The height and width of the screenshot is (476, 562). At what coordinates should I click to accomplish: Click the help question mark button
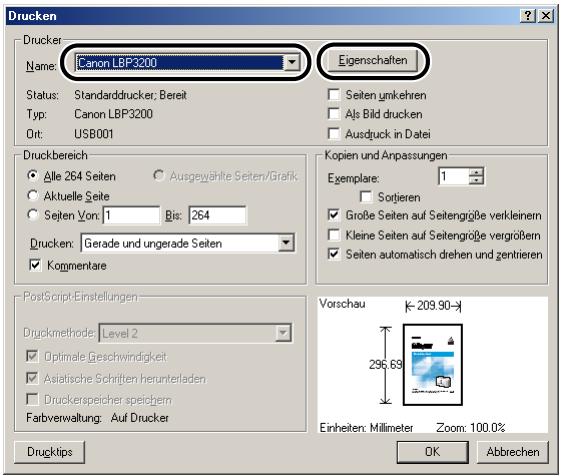pos(528,16)
